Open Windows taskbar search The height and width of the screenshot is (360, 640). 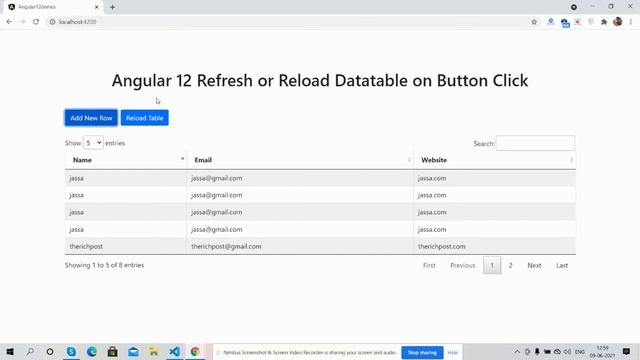tap(30, 351)
